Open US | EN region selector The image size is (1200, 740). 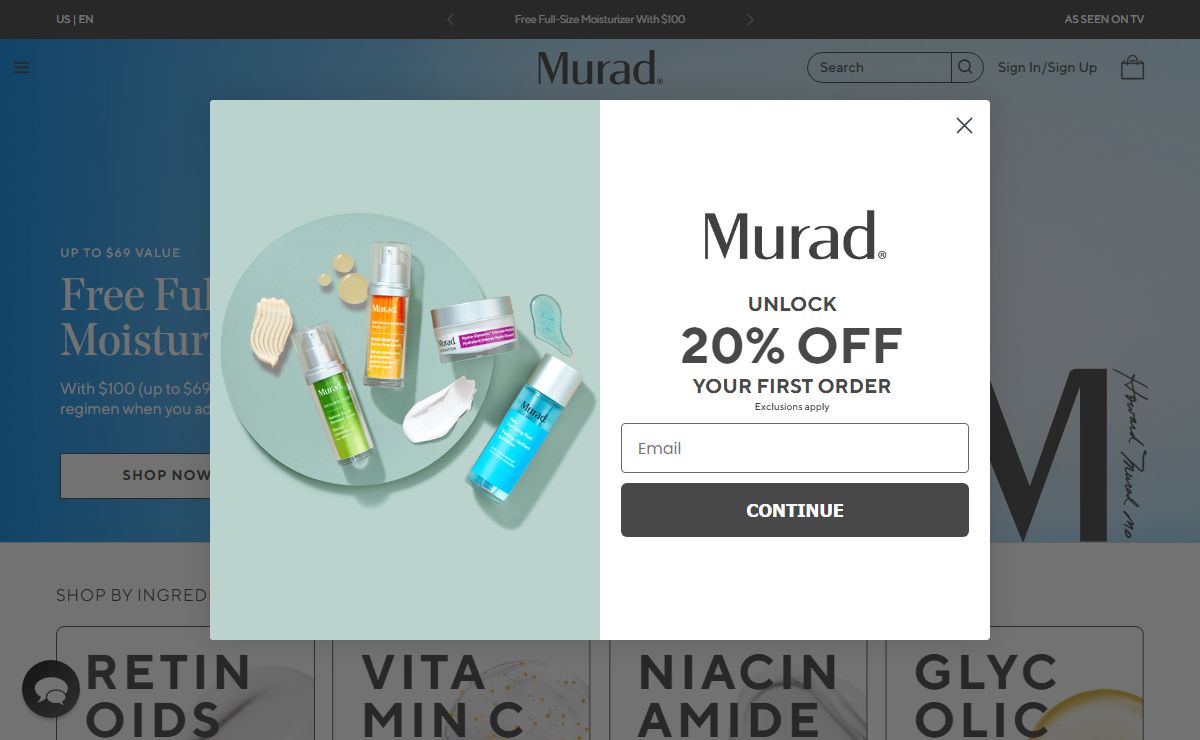tap(75, 19)
